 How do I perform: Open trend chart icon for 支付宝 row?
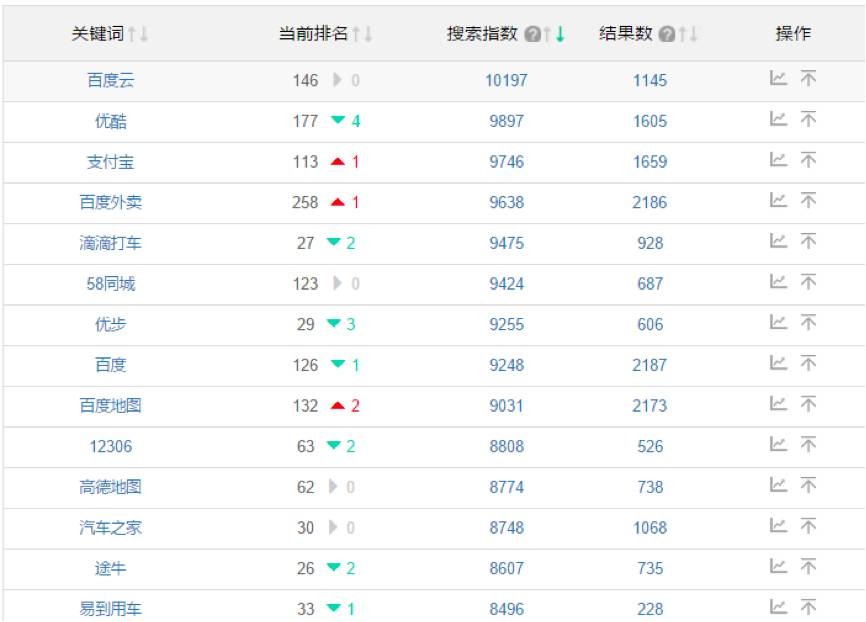tap(778, 160)
